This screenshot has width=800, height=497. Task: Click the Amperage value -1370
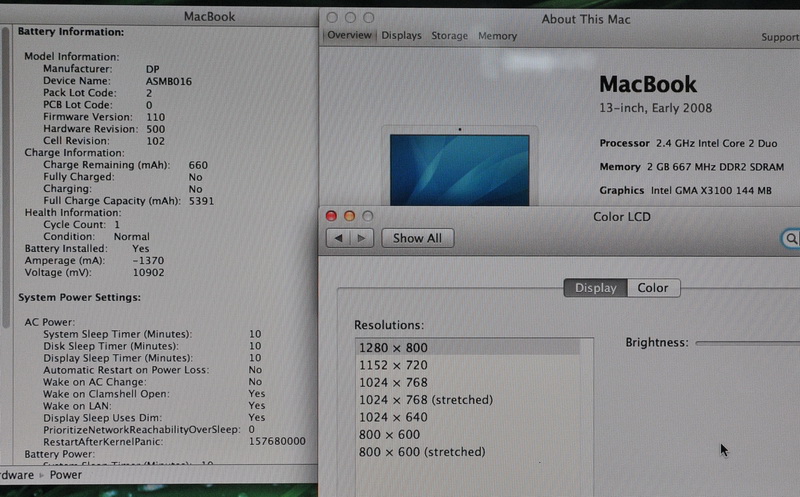(148, 261)
